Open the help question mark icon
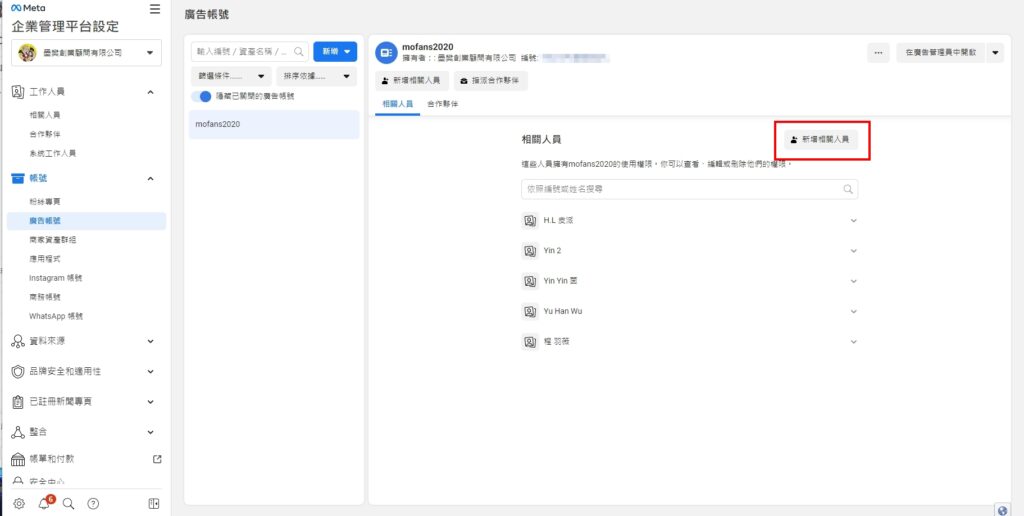The height and width of the screenshot is (516, 1024). [x=93, y=504]
